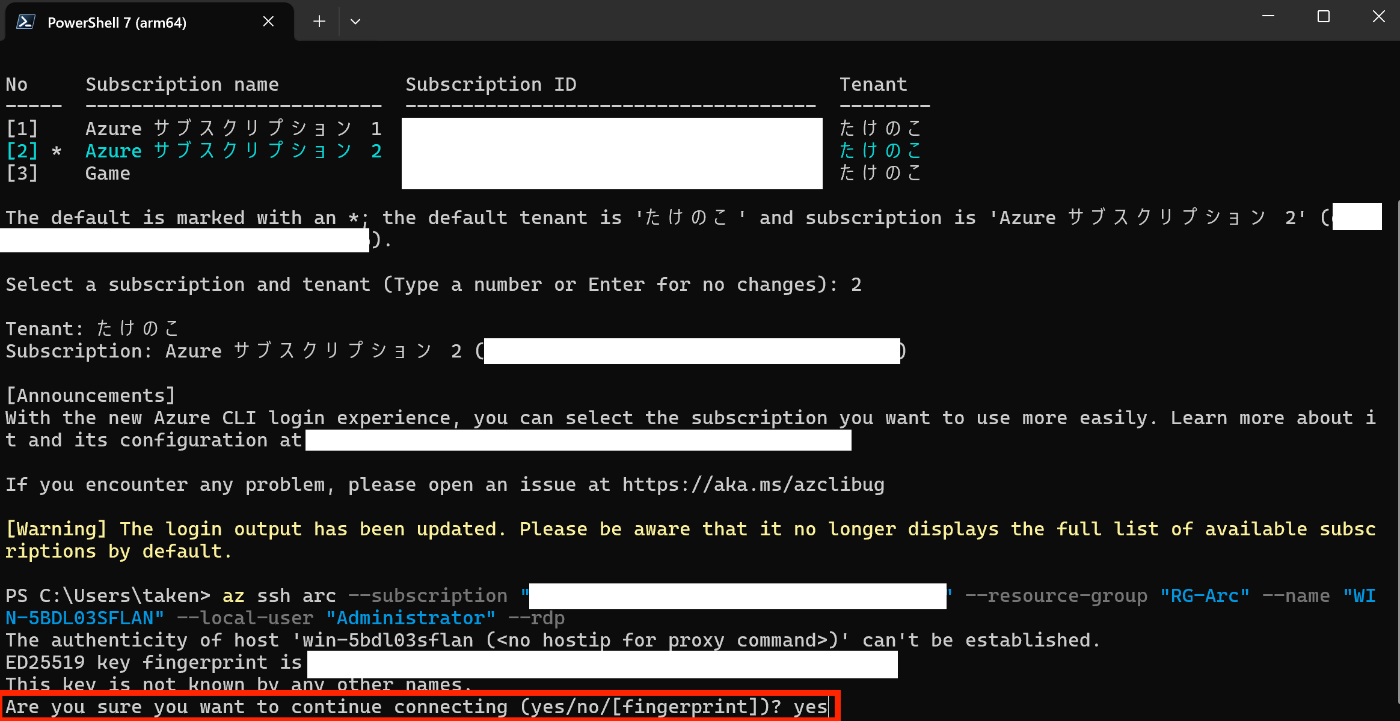Click the 'Tenant' column header
This screenshot has width=1400, height=721.
coord(873,85)
